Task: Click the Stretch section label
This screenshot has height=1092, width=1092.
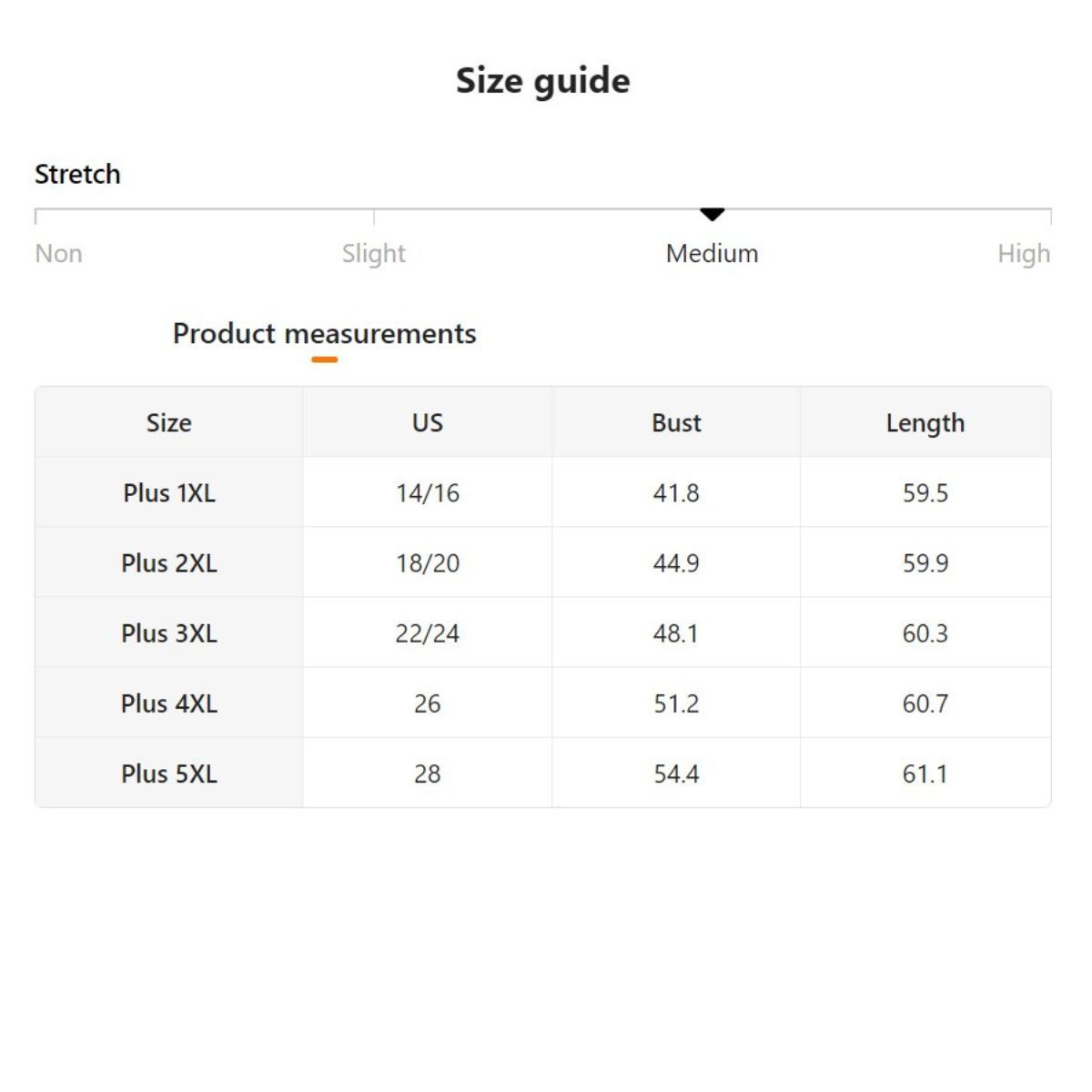Action: pyautogui.click(x=77, y=174)
